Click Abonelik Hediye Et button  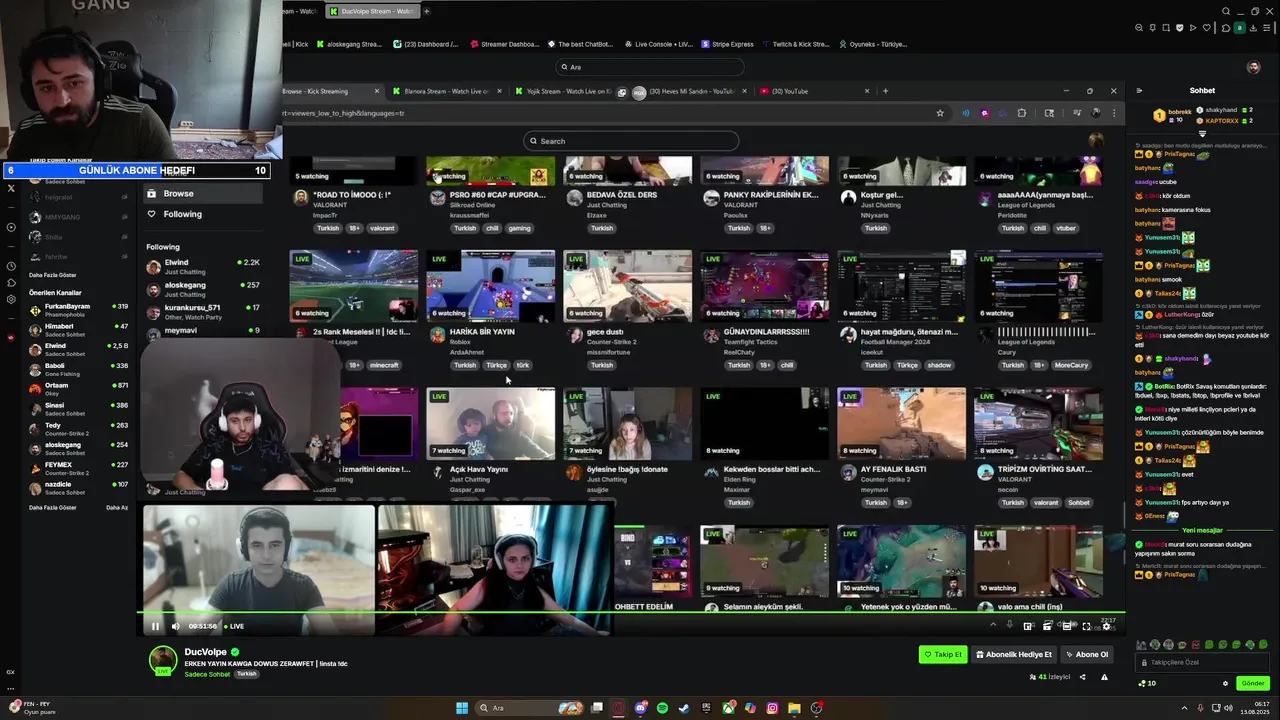point(1014,654)
